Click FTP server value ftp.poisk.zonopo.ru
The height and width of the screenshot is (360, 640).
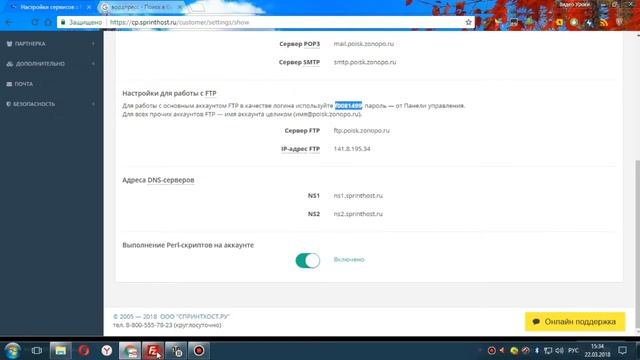coord(361,131)
